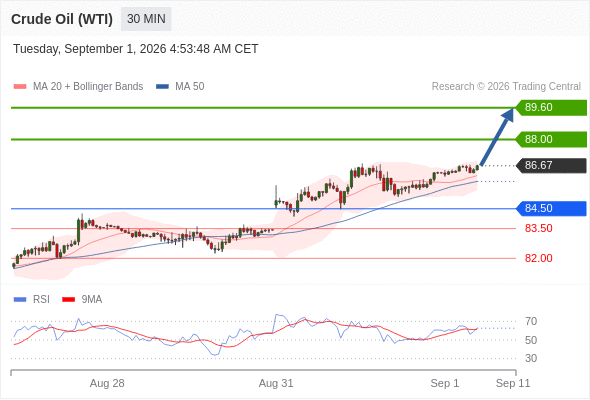Image resolution: width=590 pixels, height=400 pixels.
Task: Click the green 88.00 resistance price tag
Action: 551,140
